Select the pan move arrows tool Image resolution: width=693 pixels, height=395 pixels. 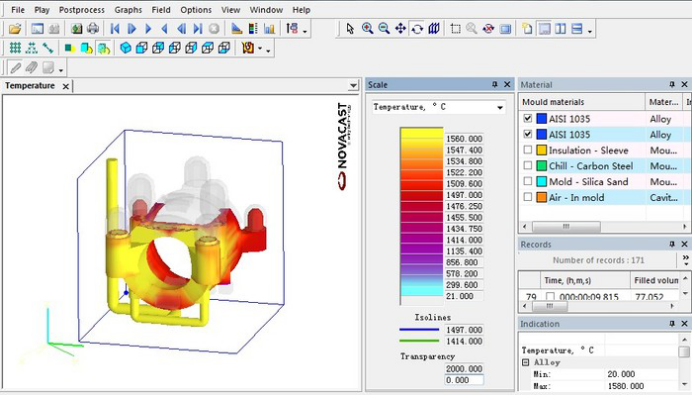400,29
